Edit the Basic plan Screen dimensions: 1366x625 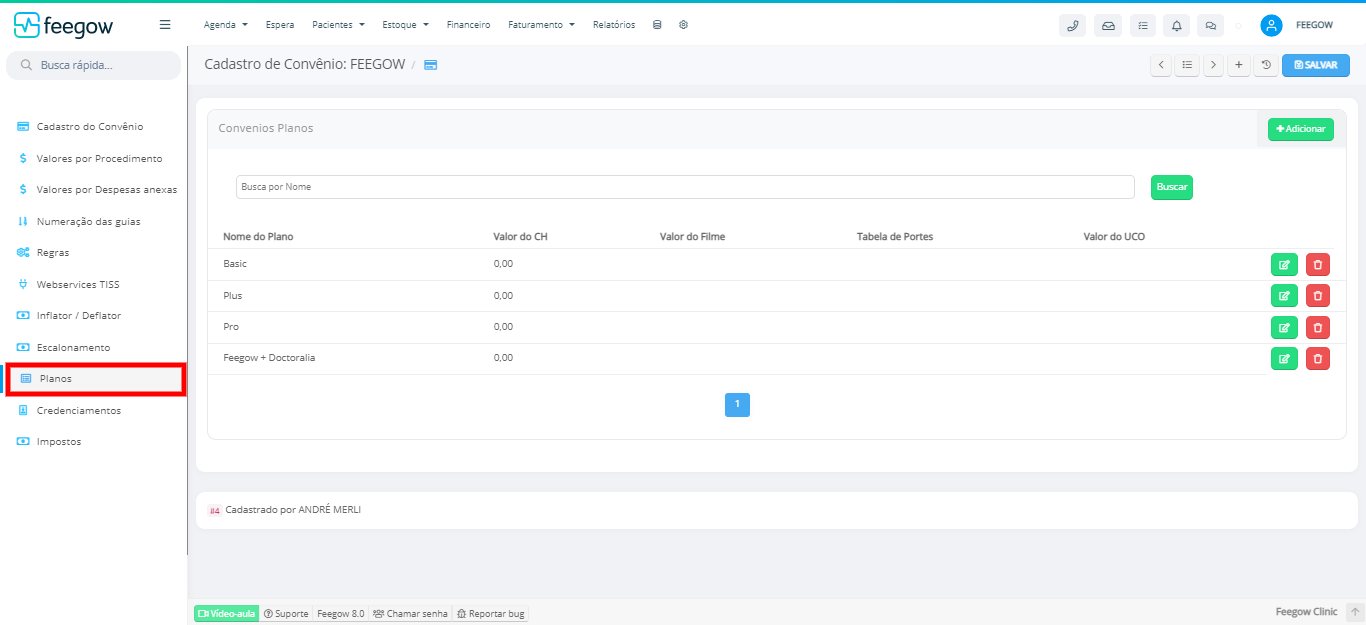click(x=1284, y=264)
